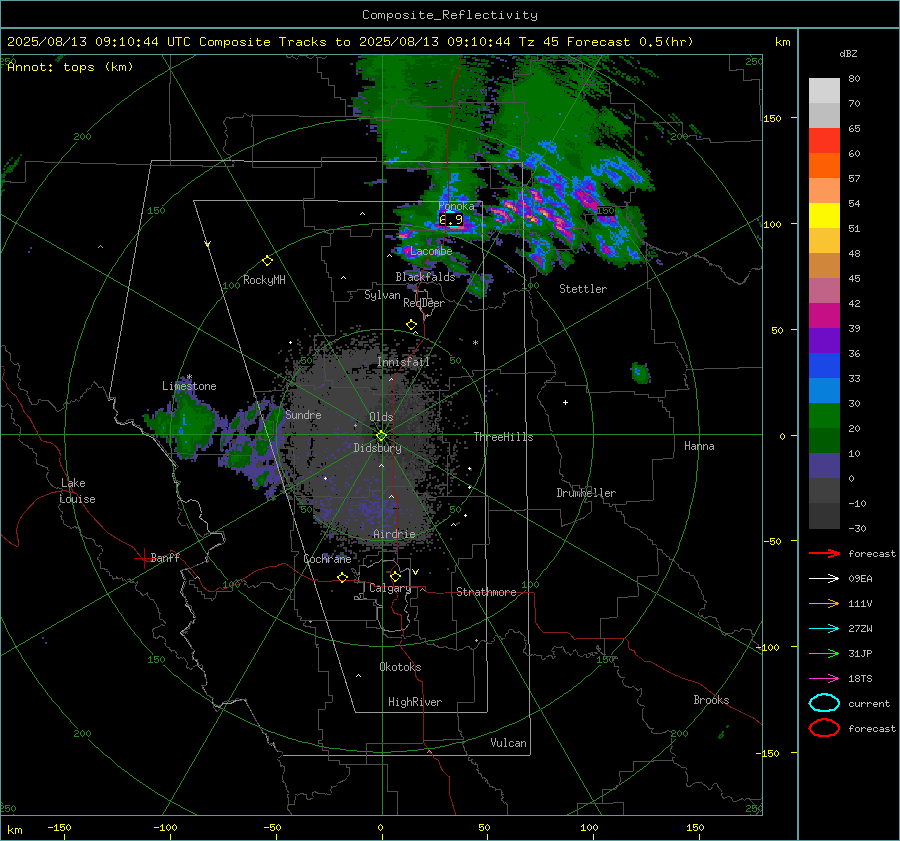Click the red forecast ellipse icon
Viewport: 900px width, 841px height.
pos(824,728)
